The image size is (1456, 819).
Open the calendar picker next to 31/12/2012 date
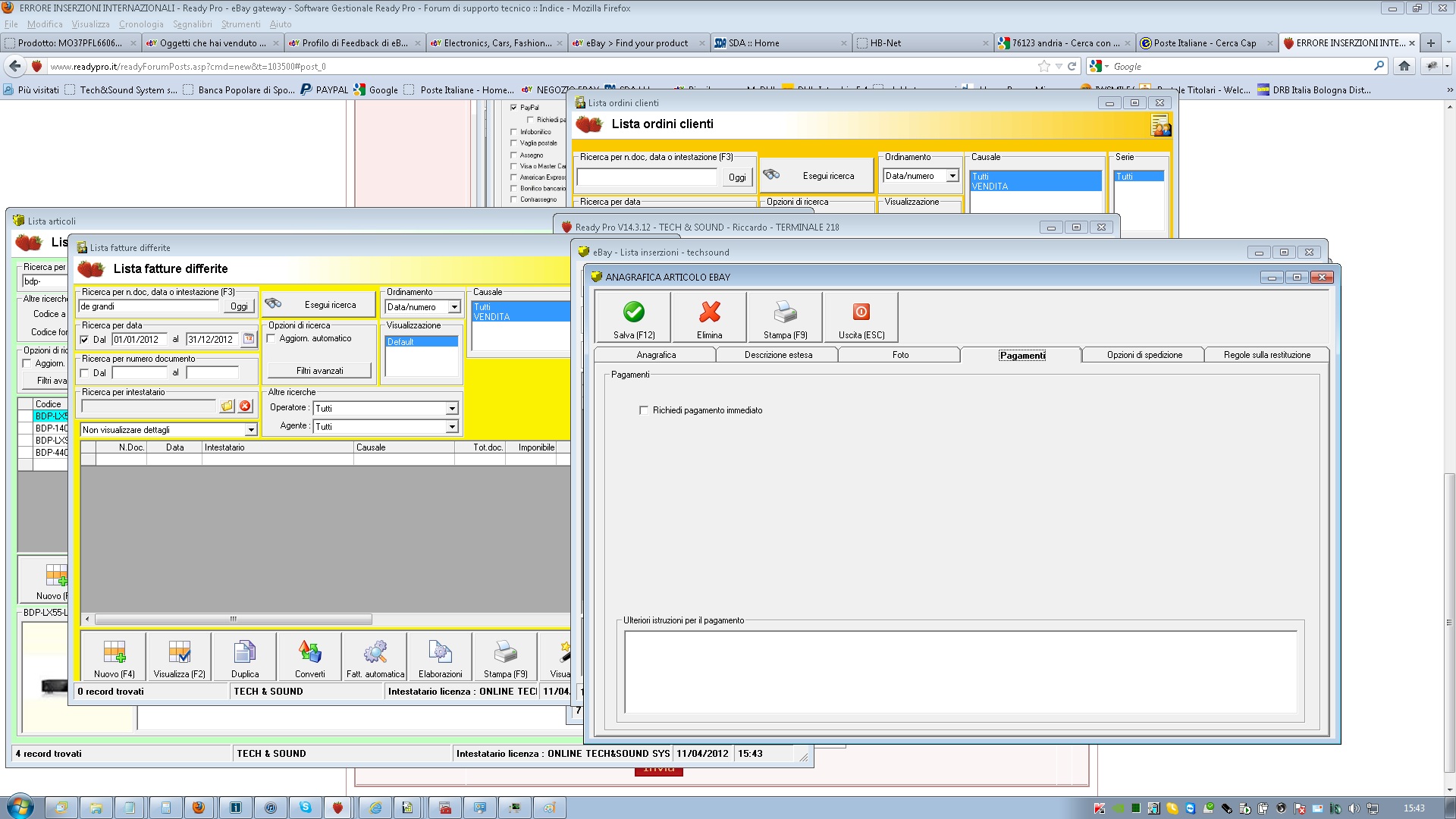tap(249, 339)
